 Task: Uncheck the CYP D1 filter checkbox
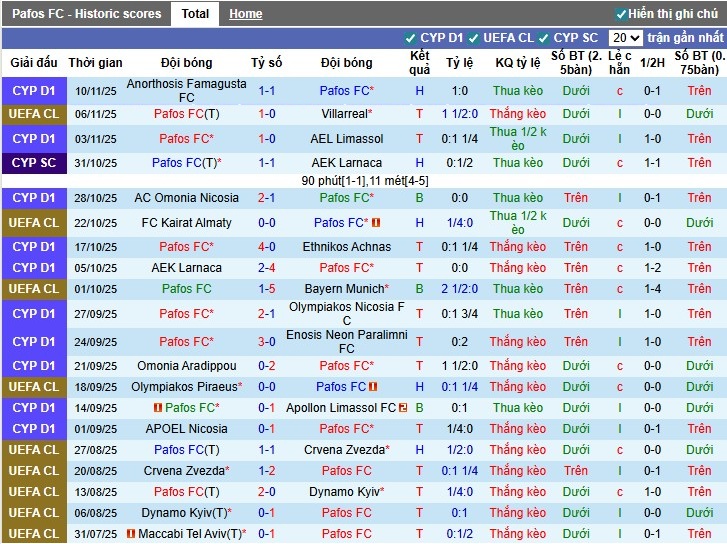point(411,38)
